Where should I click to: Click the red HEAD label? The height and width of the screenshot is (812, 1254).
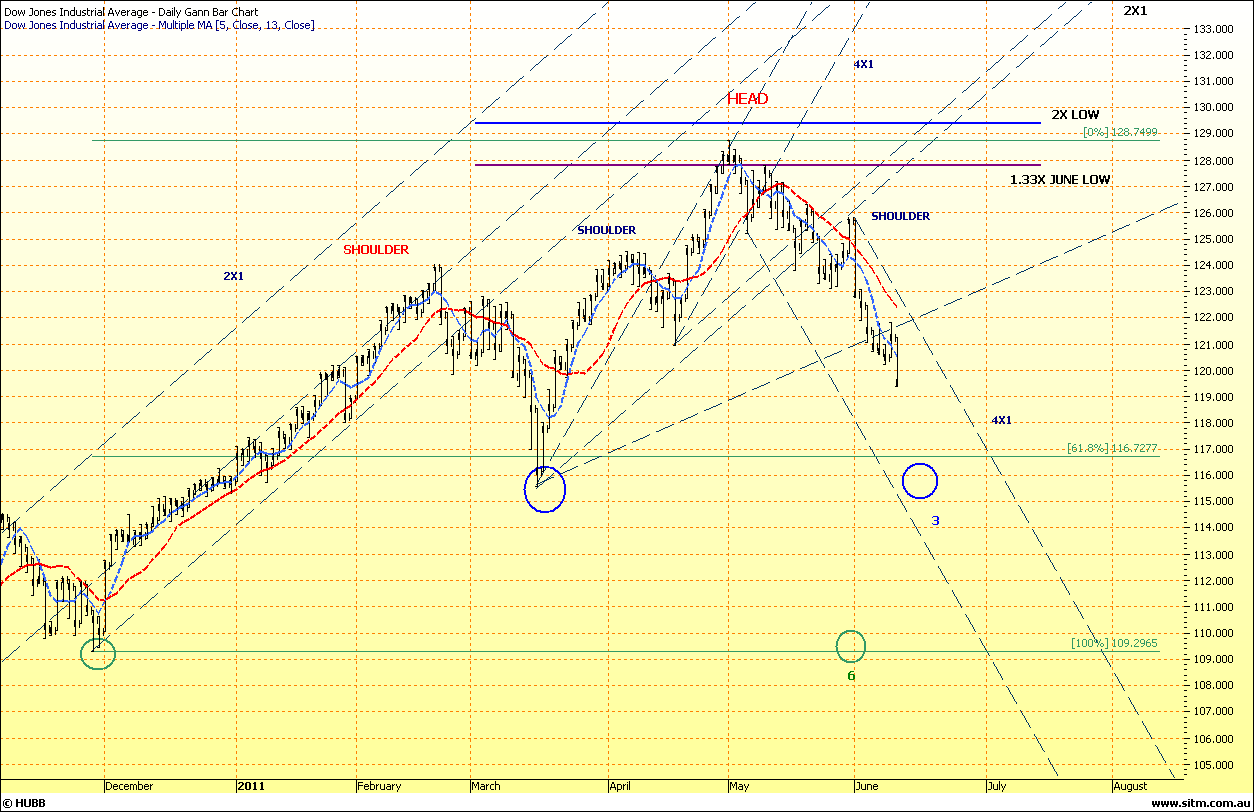[748, 98]
